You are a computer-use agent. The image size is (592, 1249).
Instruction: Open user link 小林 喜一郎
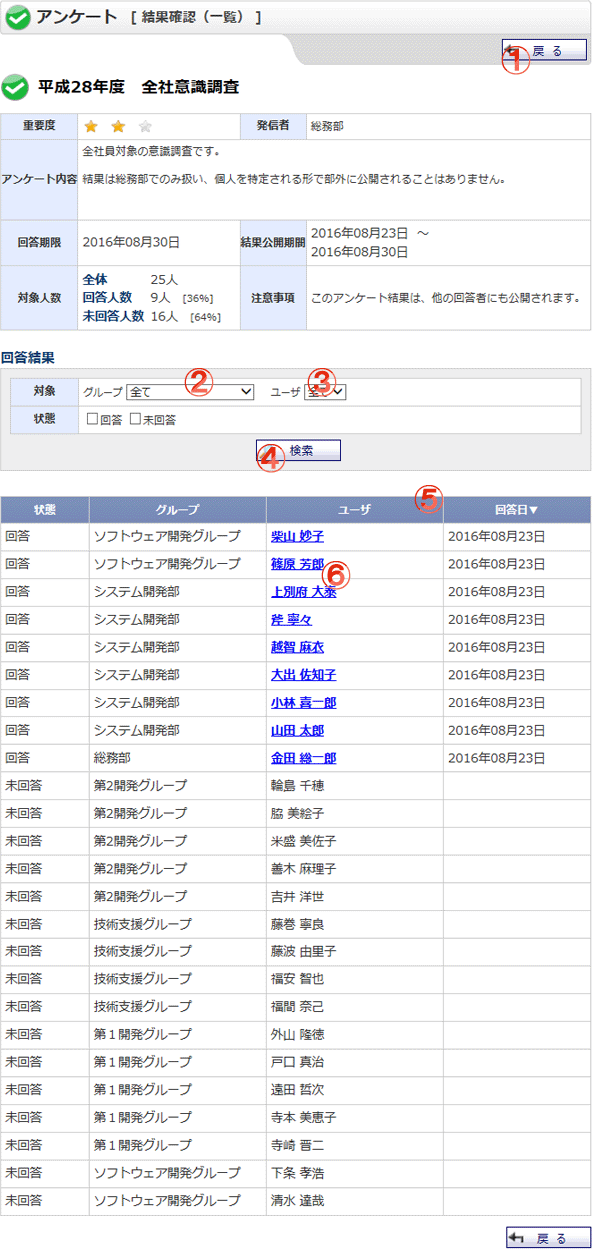[303, 703]
